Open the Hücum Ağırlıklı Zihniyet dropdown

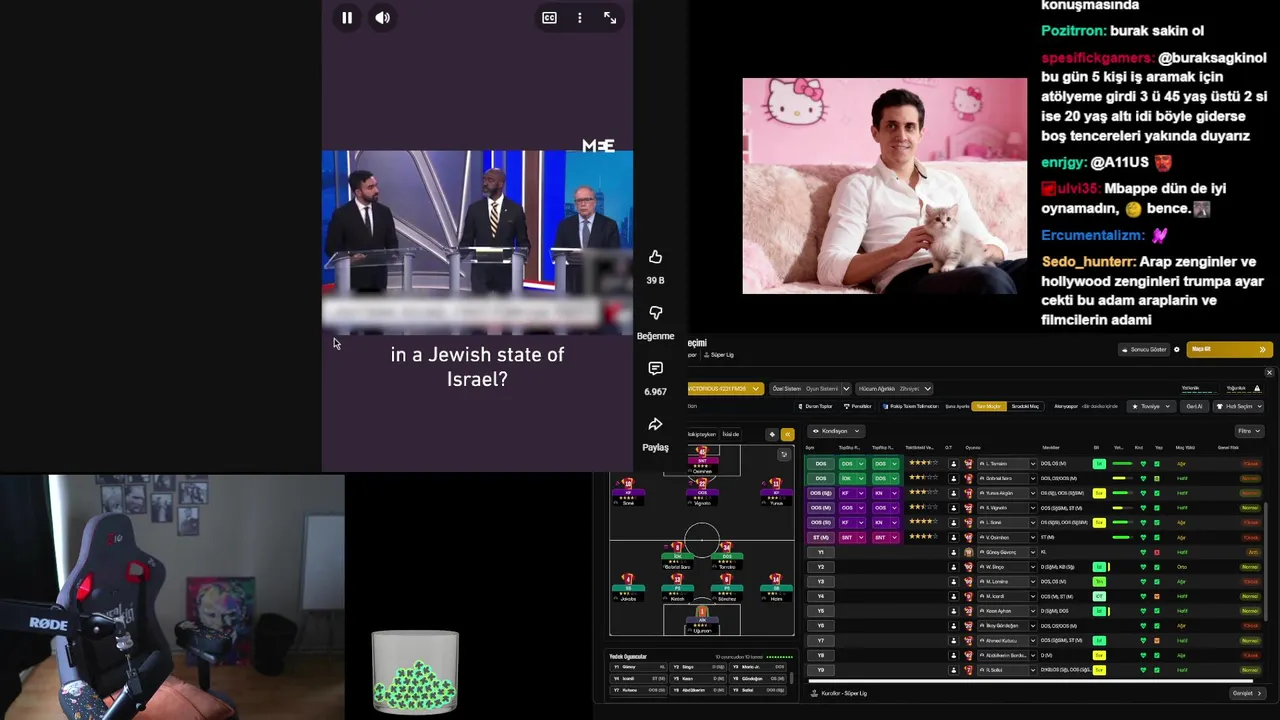tap(894, 388)
